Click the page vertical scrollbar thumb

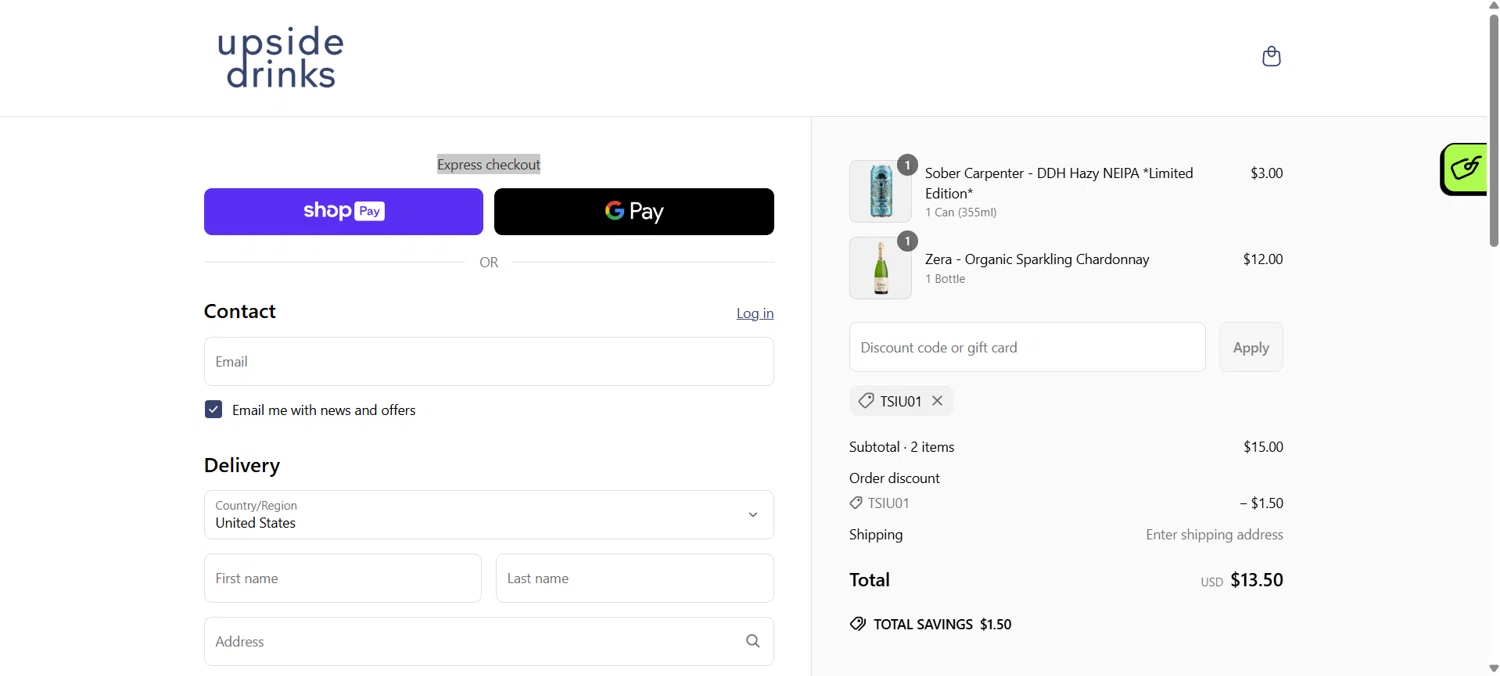tap(1493, 130)
